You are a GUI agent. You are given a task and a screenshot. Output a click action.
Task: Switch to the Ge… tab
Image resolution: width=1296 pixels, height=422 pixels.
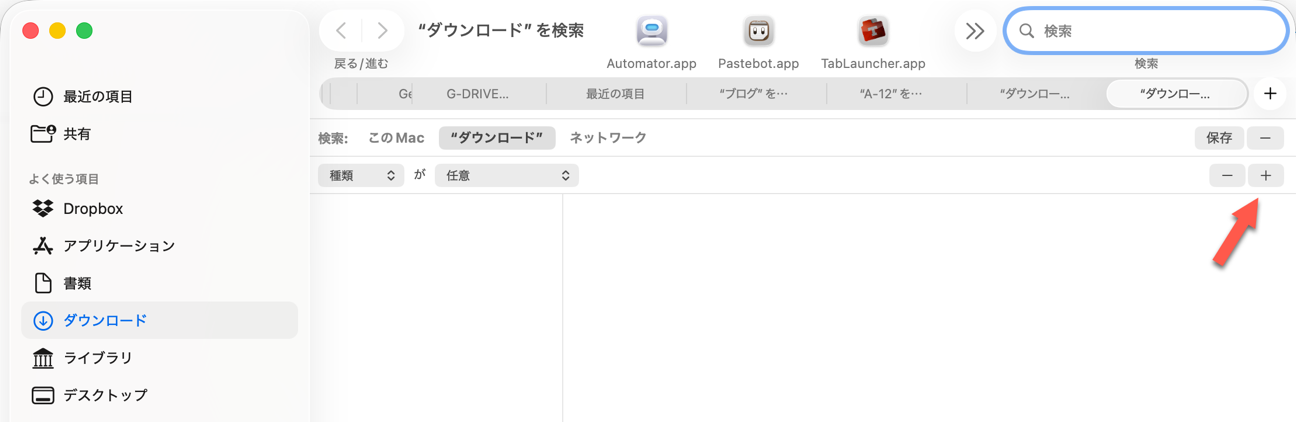(x=385, y=94)
